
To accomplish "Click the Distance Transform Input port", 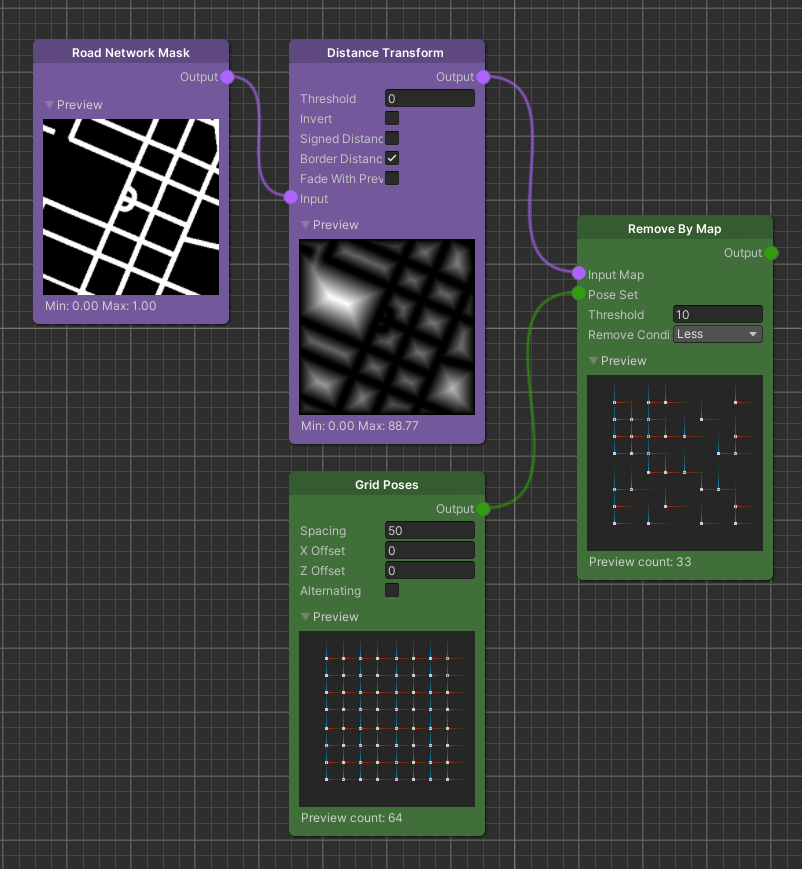I will [291, 198].
